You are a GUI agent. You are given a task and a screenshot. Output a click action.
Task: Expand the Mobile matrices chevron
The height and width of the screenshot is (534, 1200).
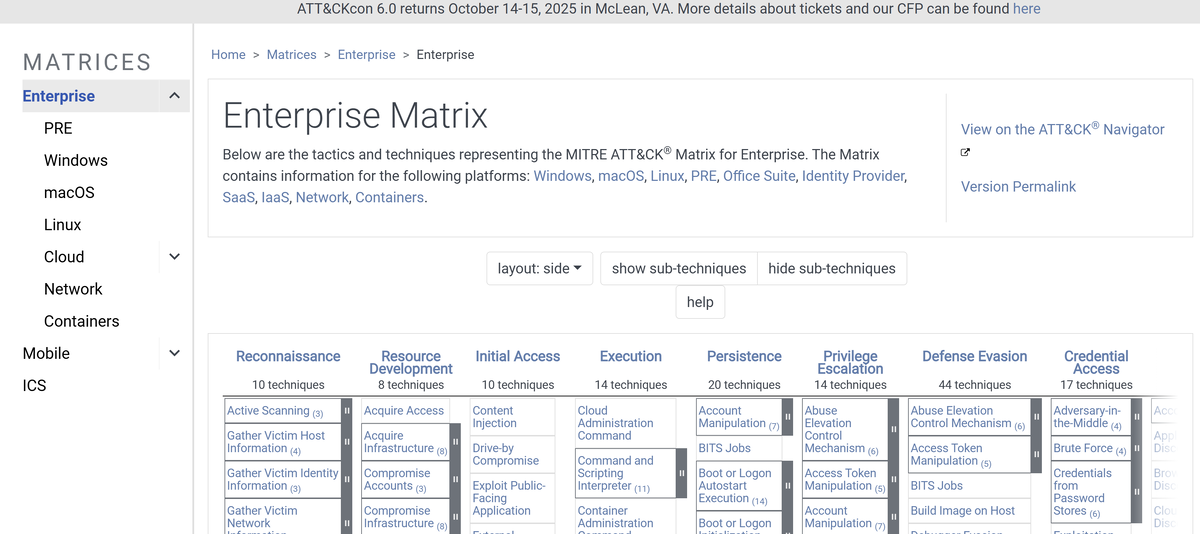173,353
